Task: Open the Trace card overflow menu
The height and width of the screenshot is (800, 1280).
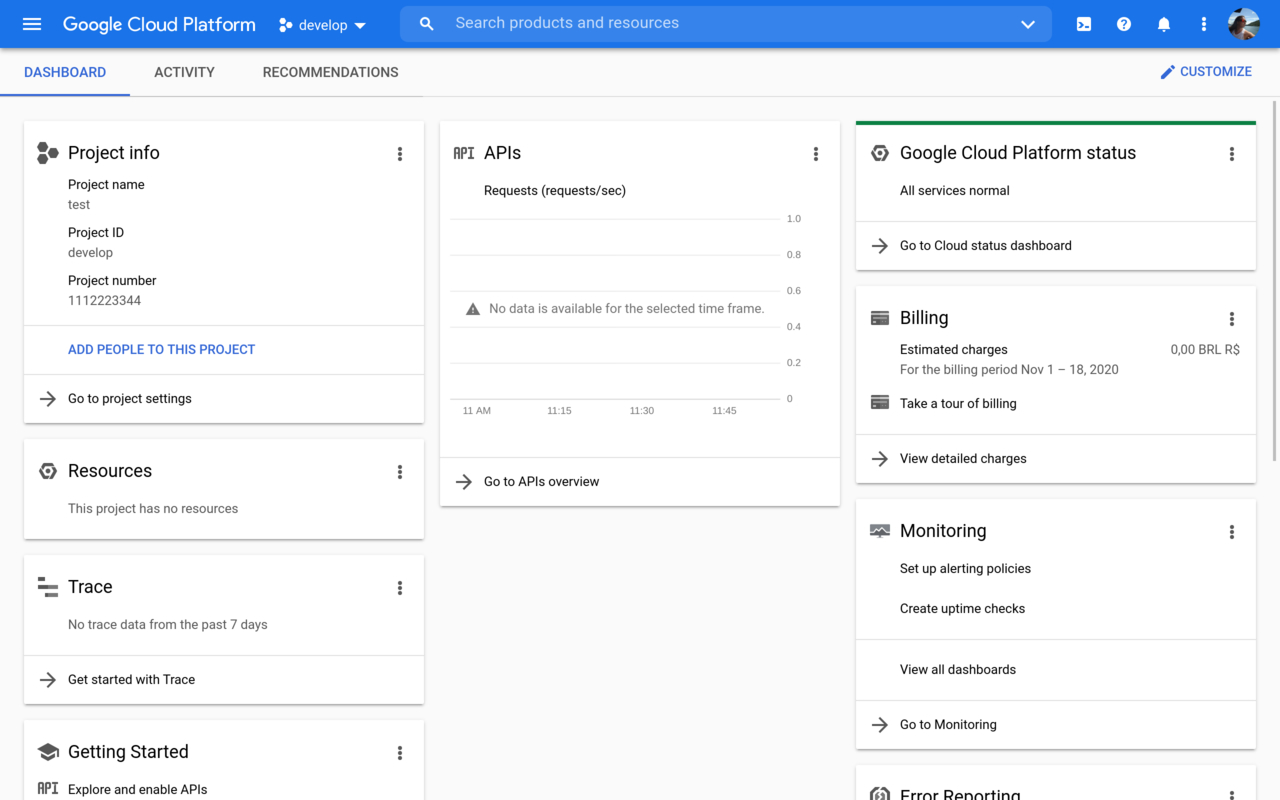Action: 399,588
